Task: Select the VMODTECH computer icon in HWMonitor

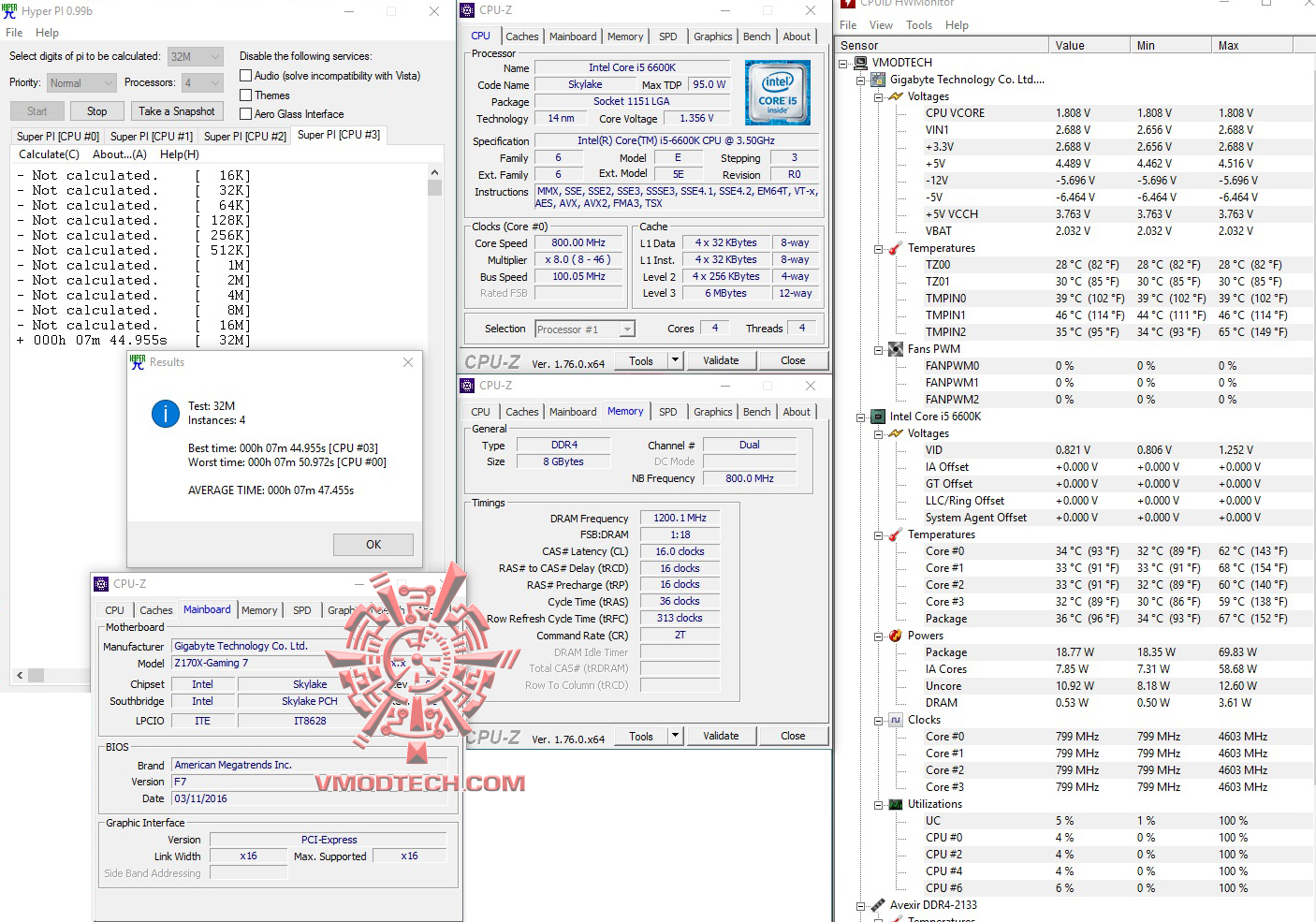Action: (861, 63)
